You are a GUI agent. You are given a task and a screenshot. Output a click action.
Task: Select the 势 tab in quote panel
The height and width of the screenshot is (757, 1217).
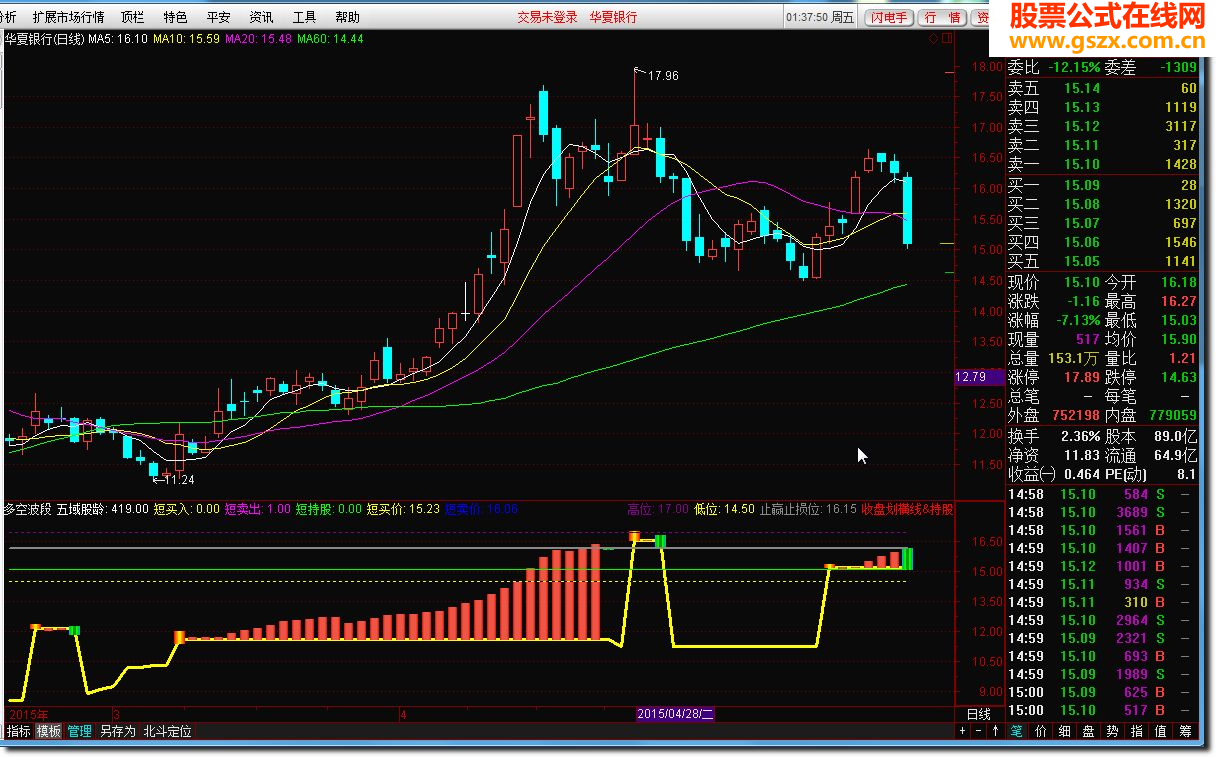click(x=1112, y=731)
